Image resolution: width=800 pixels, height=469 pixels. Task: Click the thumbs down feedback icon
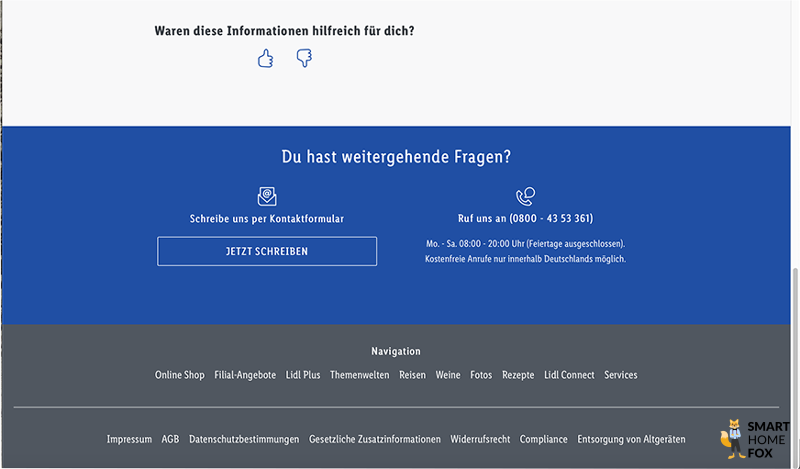304,59
